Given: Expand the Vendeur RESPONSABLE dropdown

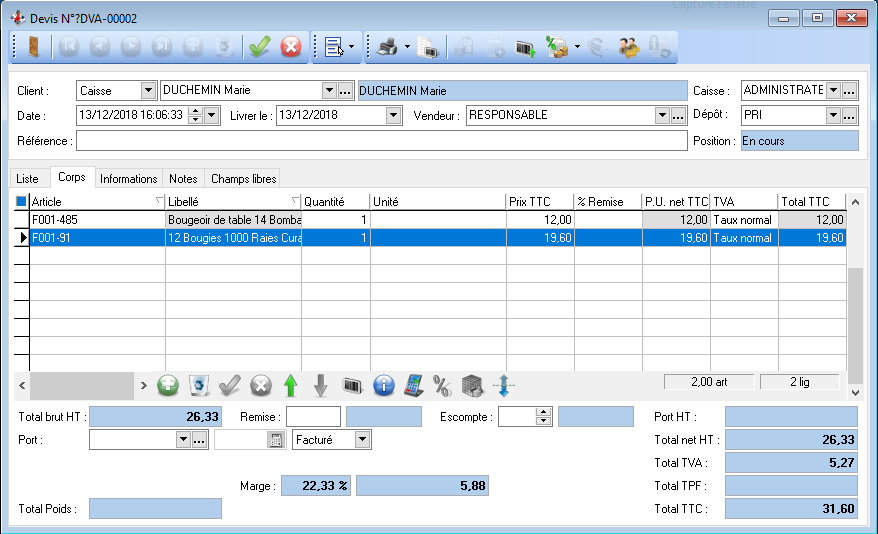Looking at the screenshot, I should click(662, 116).
